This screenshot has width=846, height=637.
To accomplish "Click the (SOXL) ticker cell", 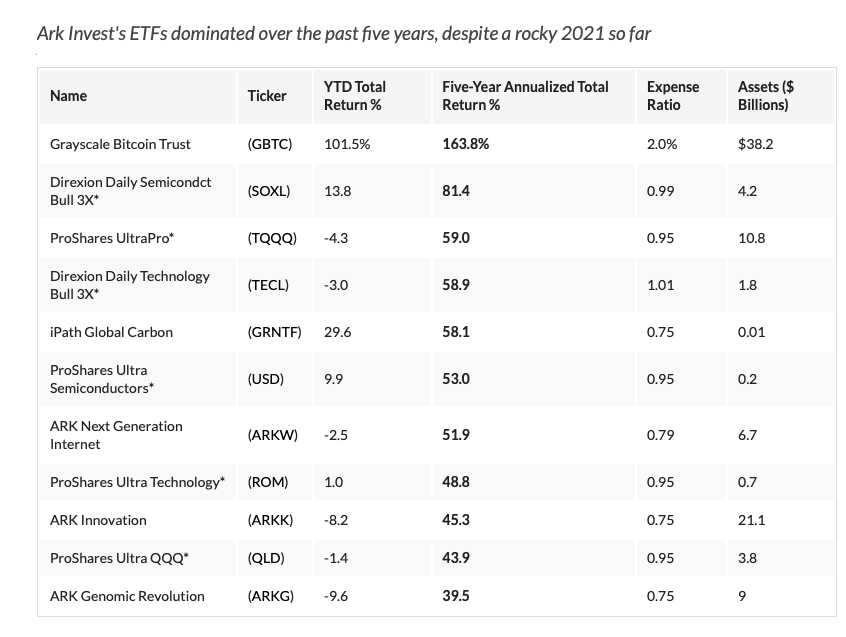I will click(269, 191).
